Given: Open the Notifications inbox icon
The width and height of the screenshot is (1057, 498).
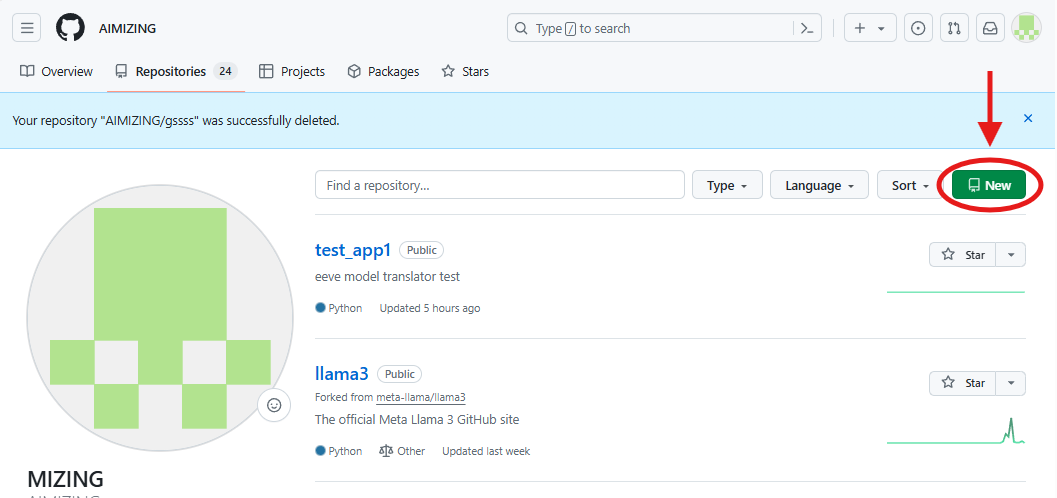Looking at the screenshot, I should coord(990,28).
